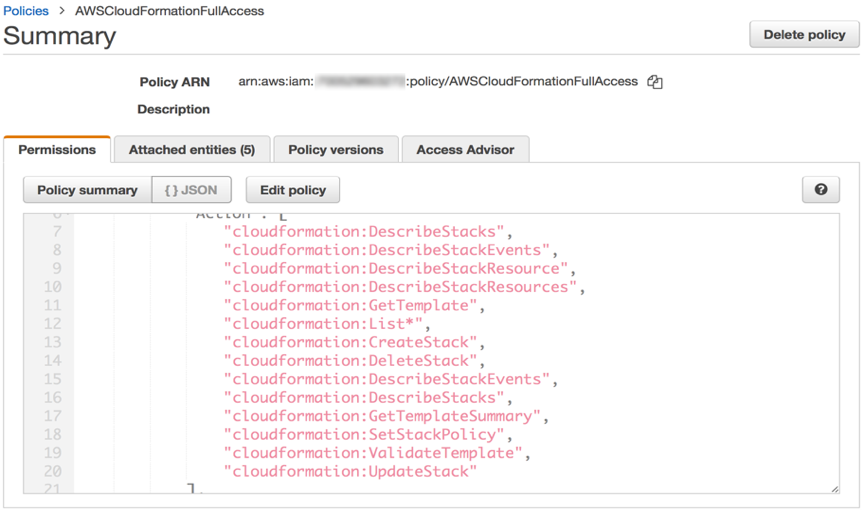The width and height of the screenshot is (862, 510).
Task: Click line number 20 in the editor gutter
Action: tap(53, 472)
